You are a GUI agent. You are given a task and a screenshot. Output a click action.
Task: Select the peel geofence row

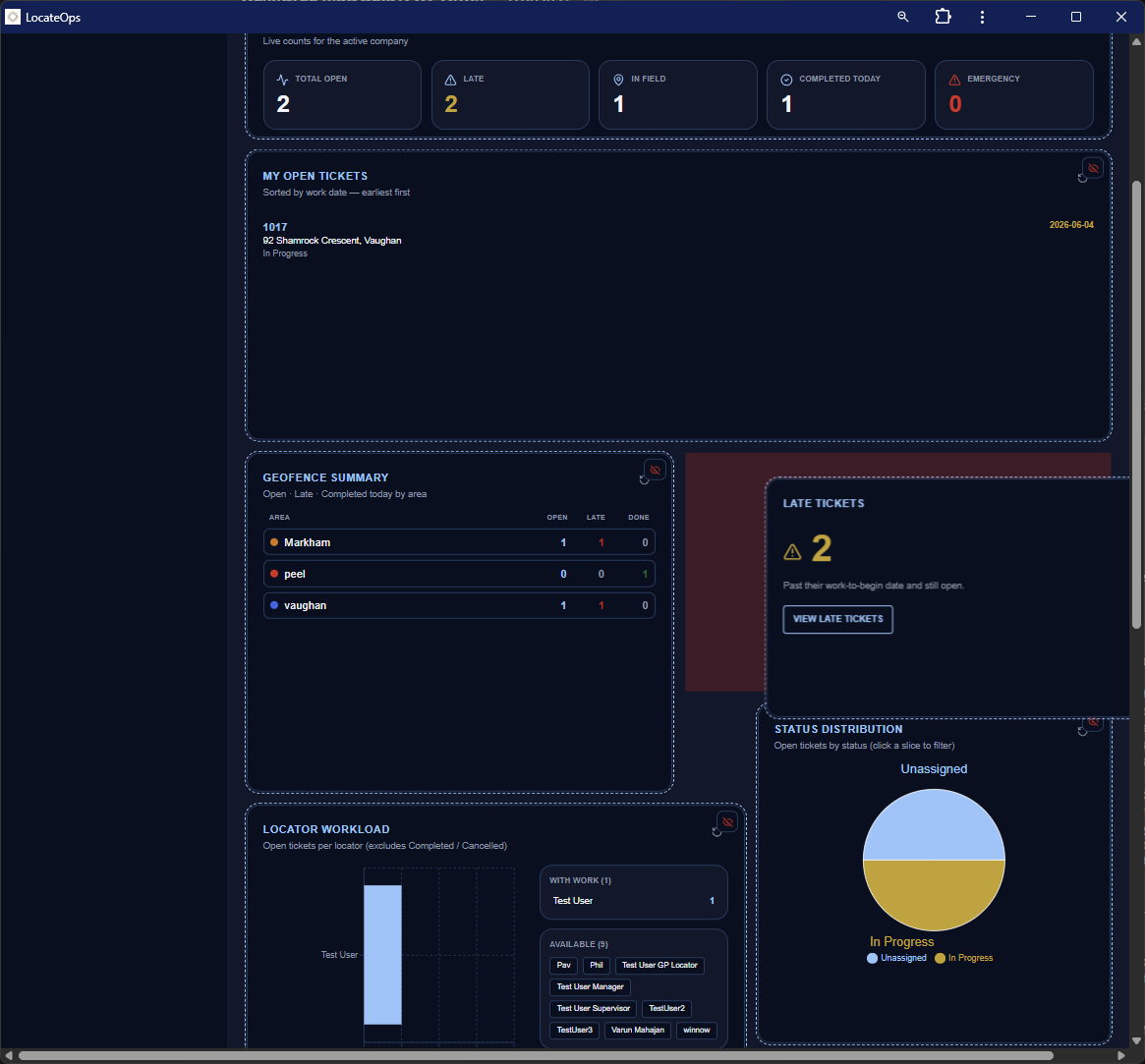tap(459, 574)
